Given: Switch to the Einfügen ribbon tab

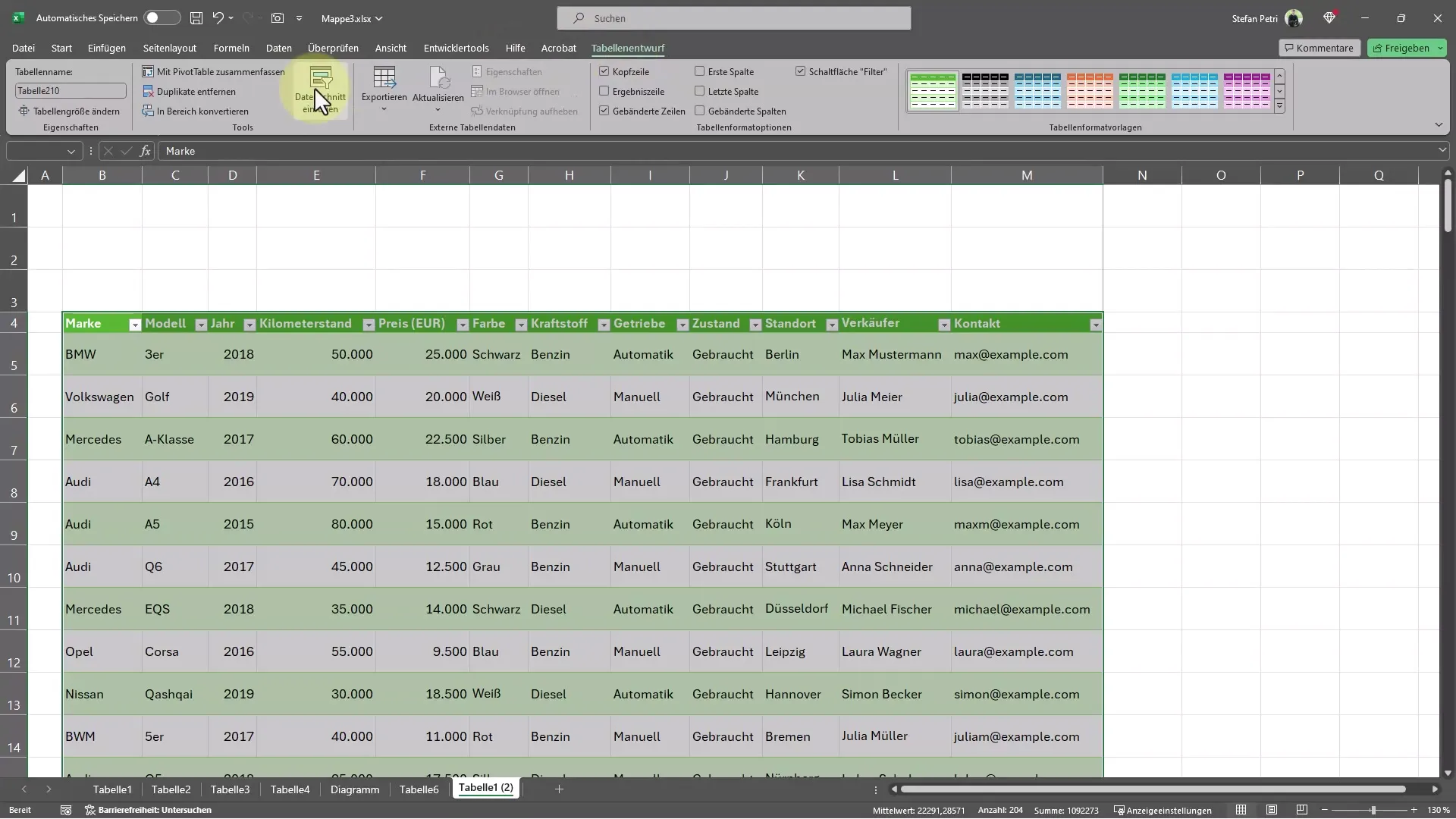Looking at the screenshot, I should tap(107, 48).
